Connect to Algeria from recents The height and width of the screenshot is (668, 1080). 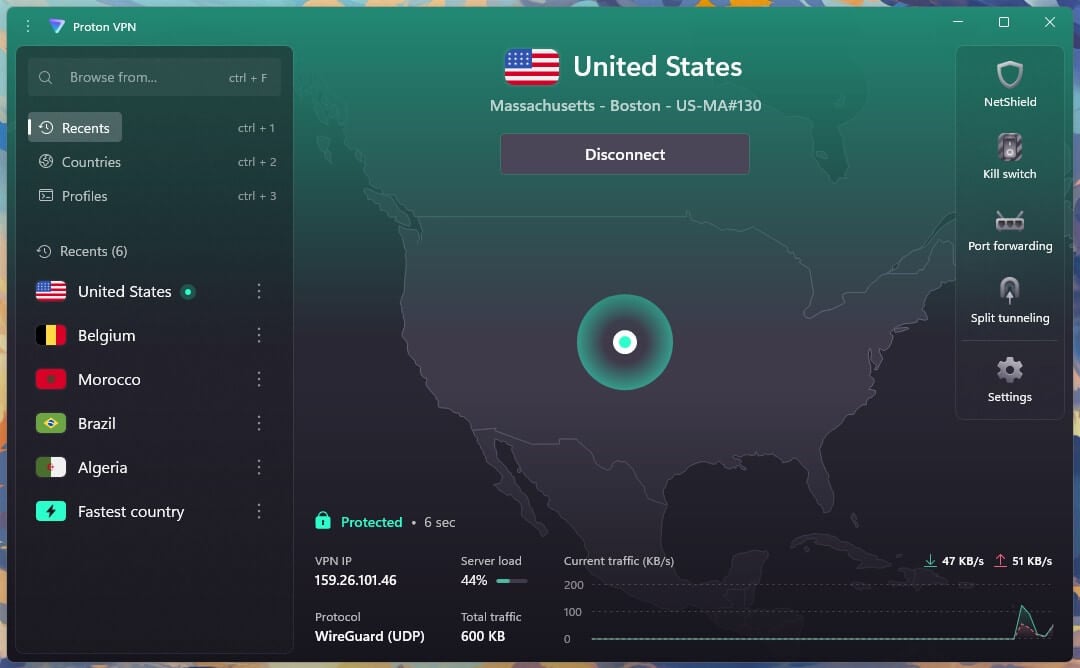pyautogui.click(x=103, y=467)
